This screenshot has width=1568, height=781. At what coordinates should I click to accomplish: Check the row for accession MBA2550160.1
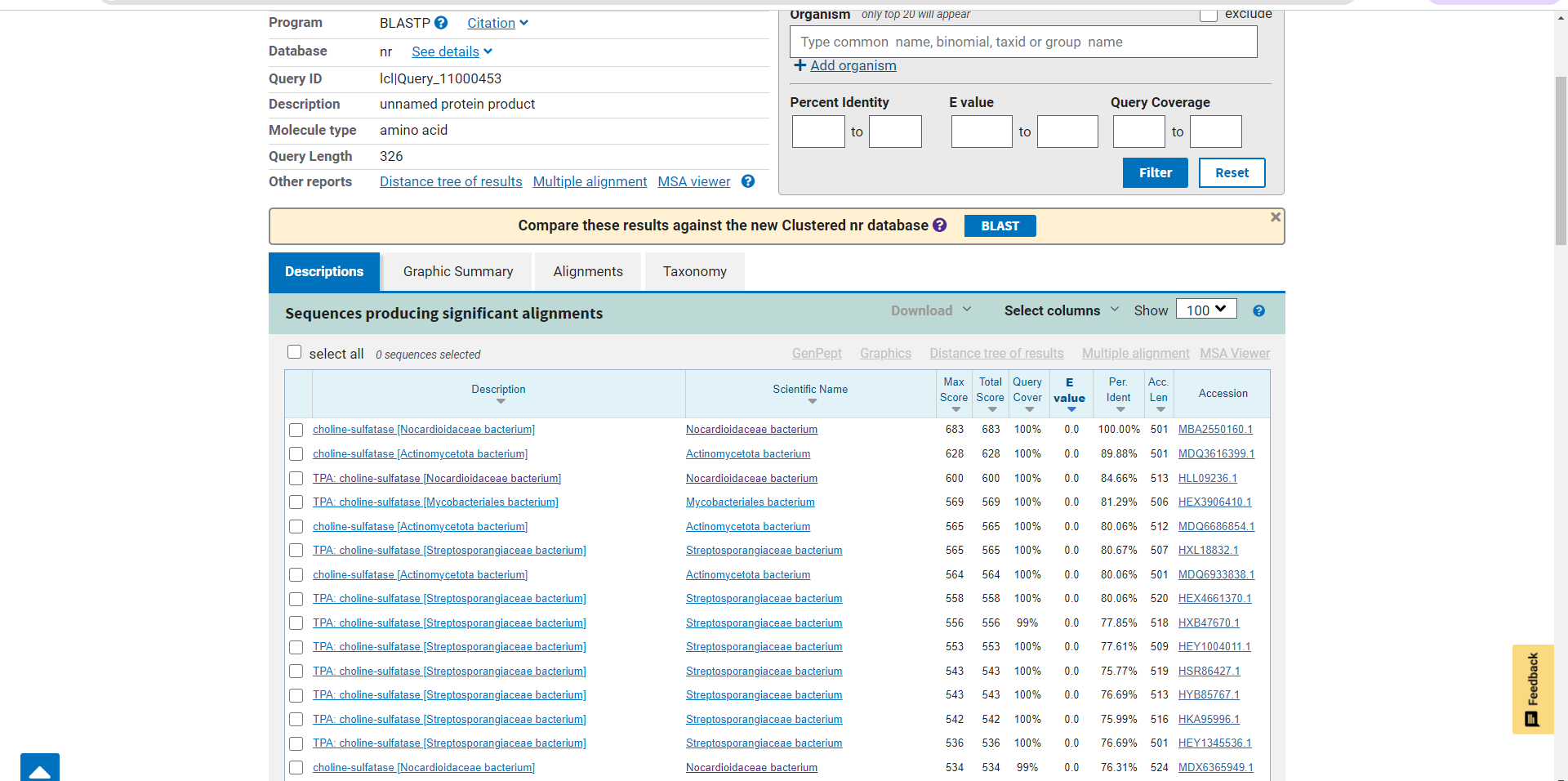pyautogui.click(x=296, y=430)
